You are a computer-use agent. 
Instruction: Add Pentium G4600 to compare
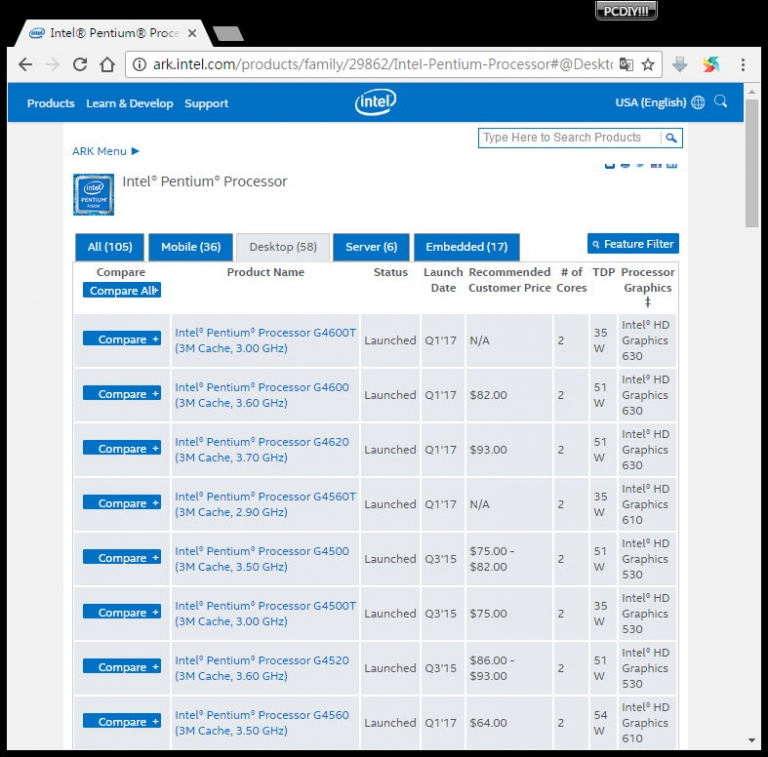coord(122,394)
